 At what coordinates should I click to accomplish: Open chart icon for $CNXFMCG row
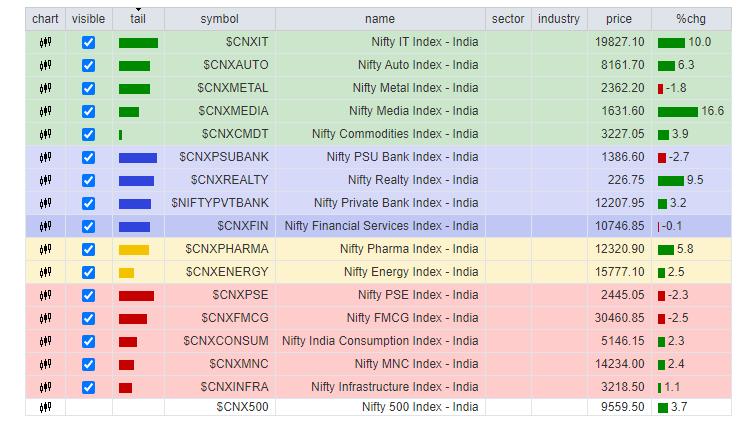coord(45,318)
